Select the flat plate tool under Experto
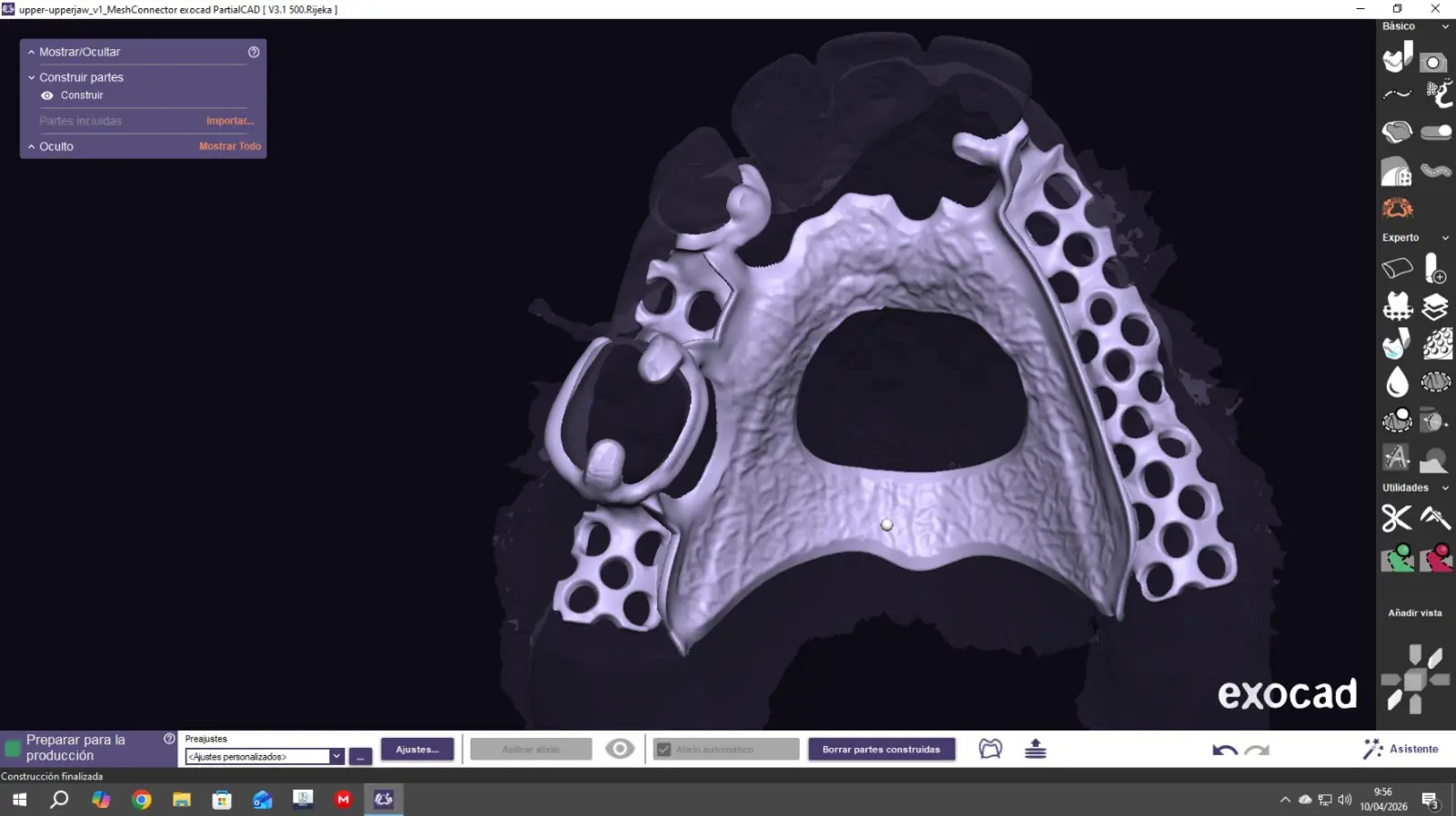Image resolution: width=1456 pixels, height=816 pixels. click(x=1397, y=268)
